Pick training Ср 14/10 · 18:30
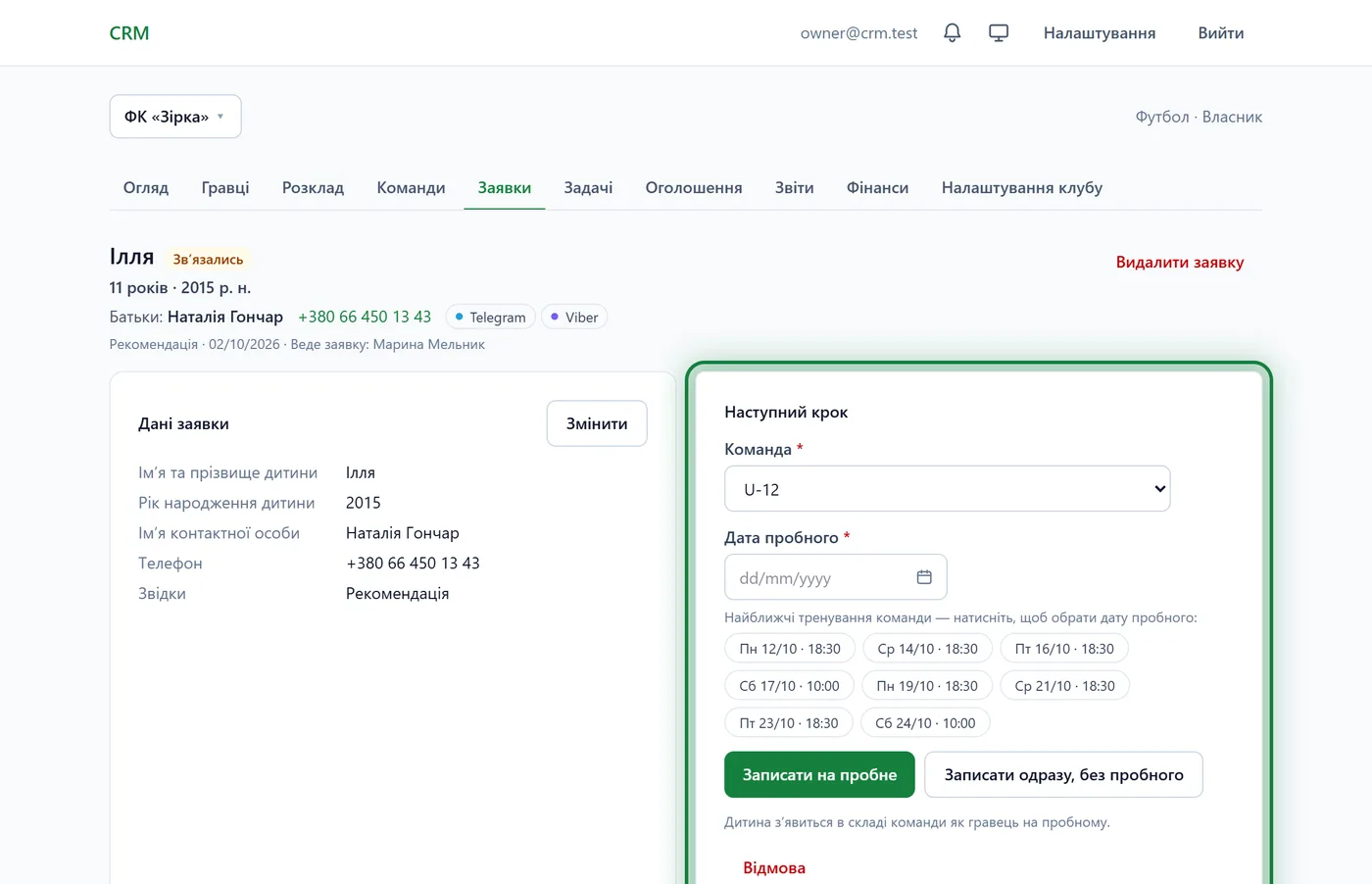Viewport: 1372px width, 884px height. tap(927, 649)
